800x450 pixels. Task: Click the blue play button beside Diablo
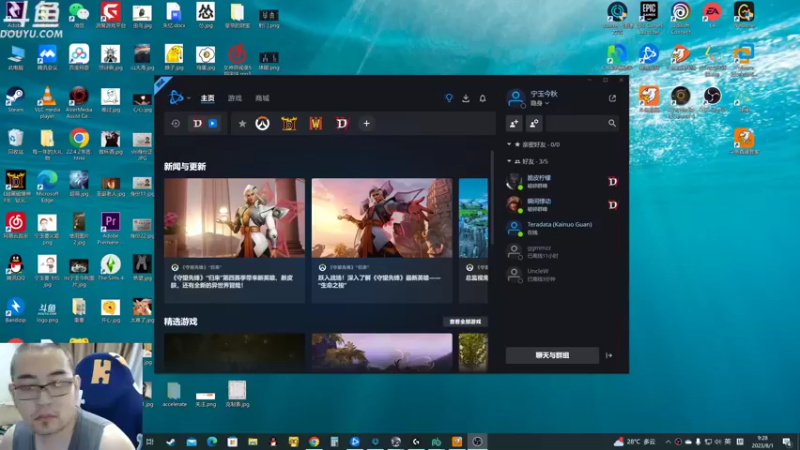[213, 123]
